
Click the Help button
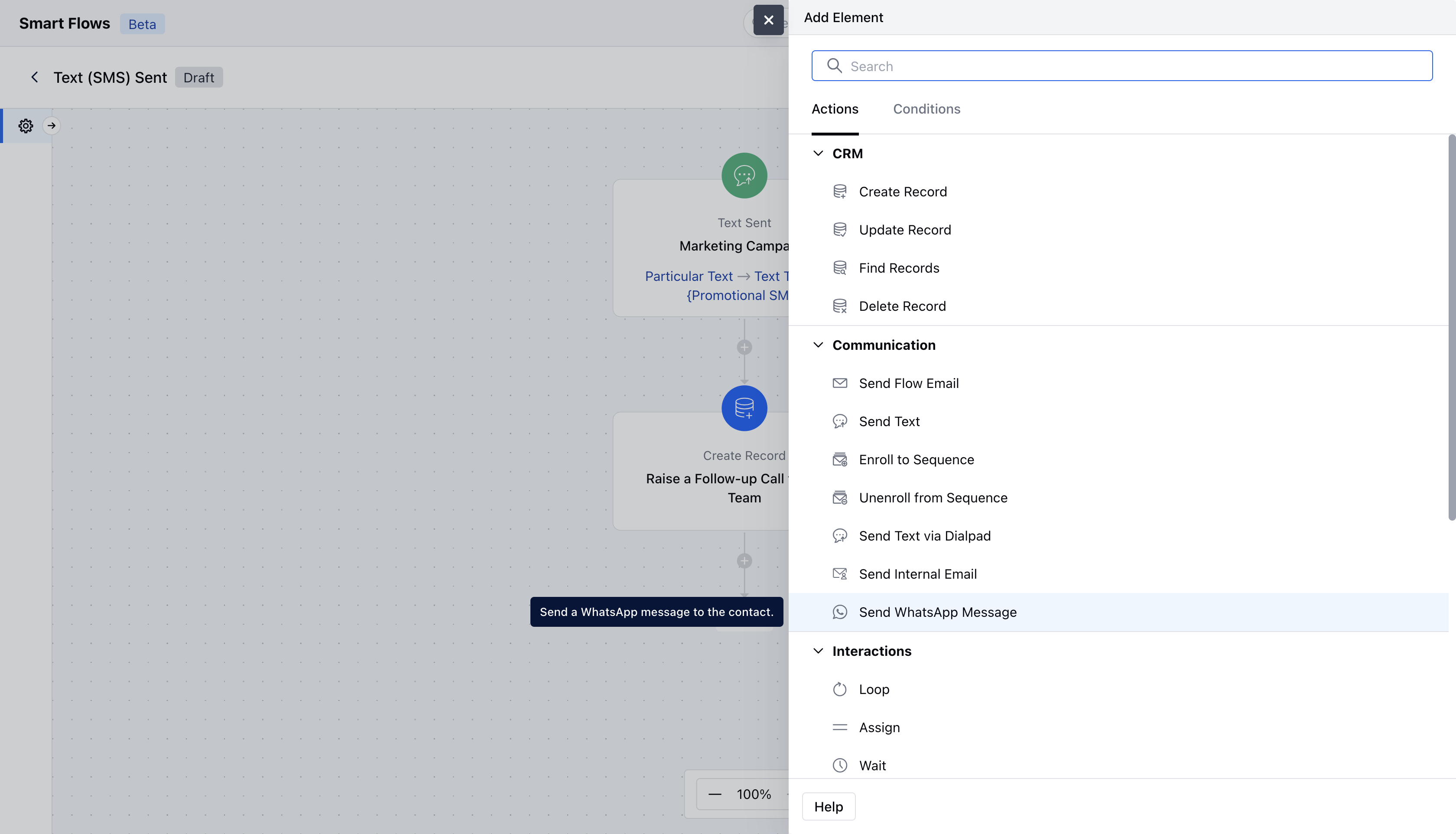(x=828, y=807)
